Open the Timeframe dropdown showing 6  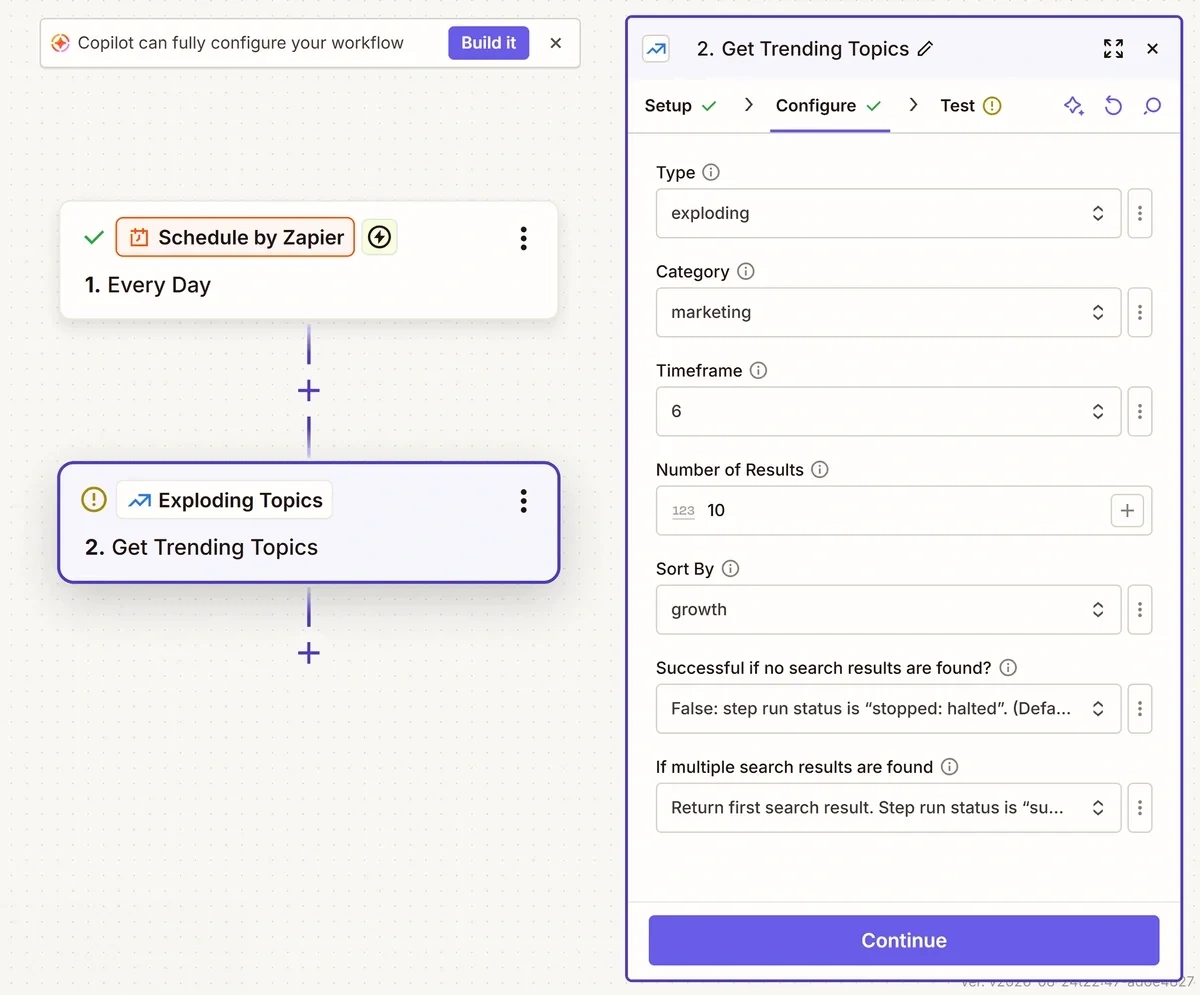[x=888, y=411]
